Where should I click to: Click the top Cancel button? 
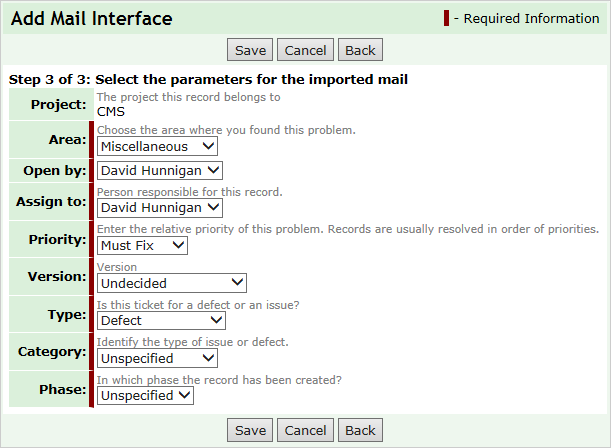pos(305,50)
